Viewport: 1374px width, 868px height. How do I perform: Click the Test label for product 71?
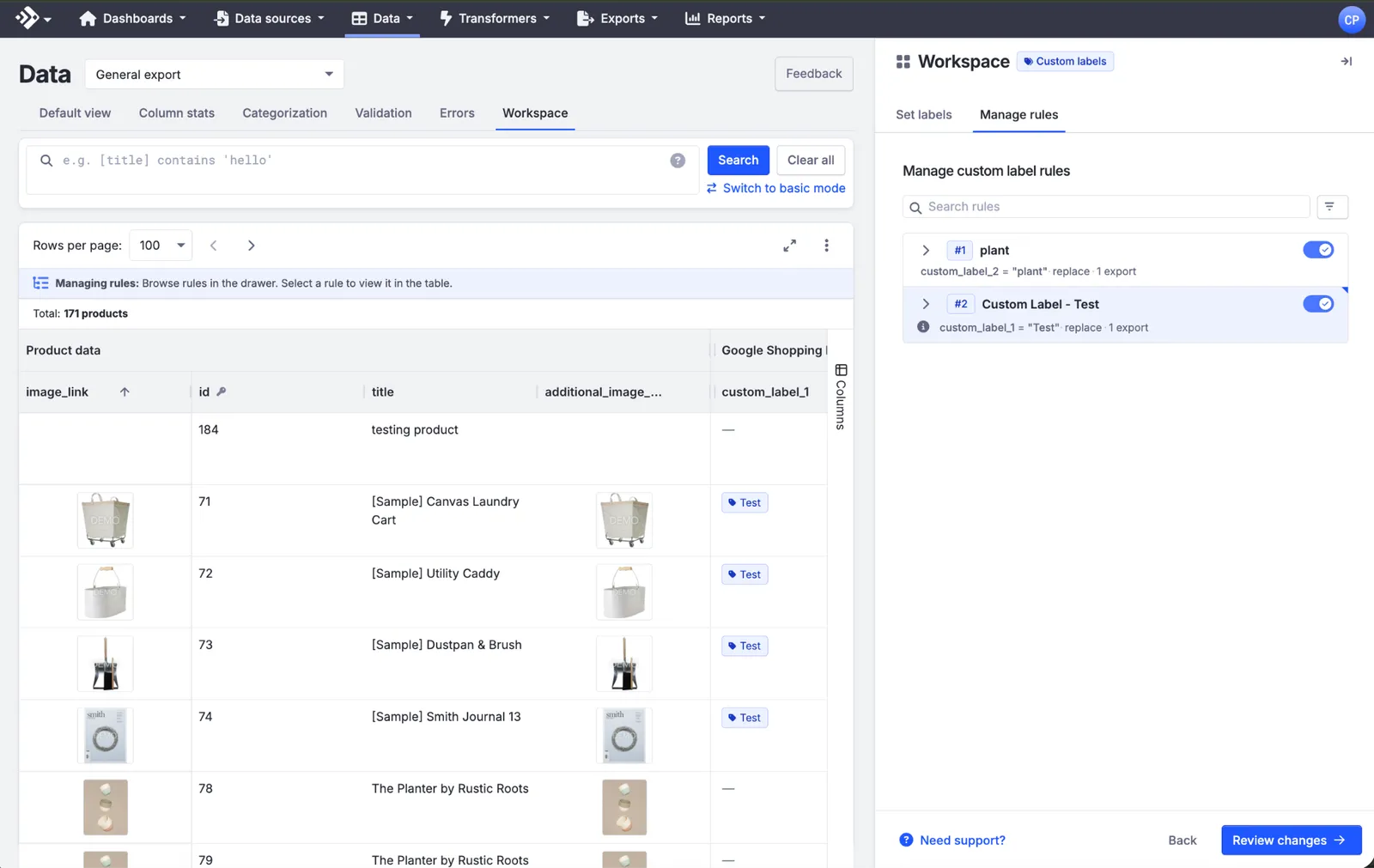pyautogui.click(x=745, y=503)
